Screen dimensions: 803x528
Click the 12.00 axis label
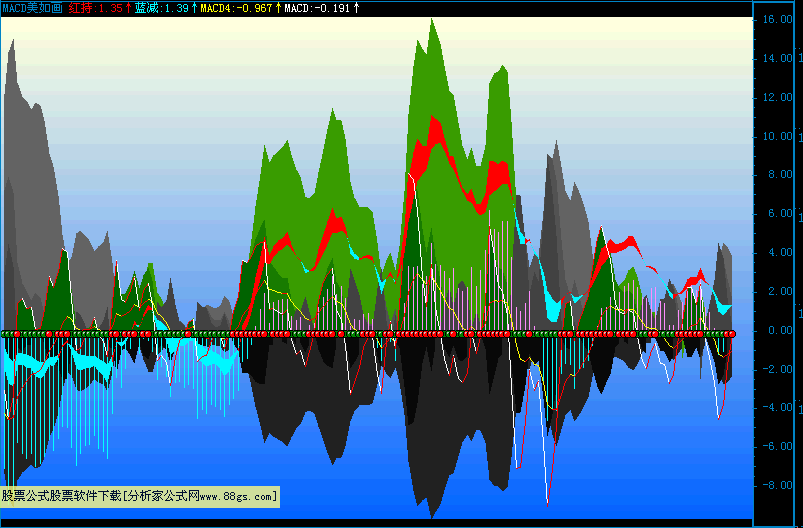click(x=777, y=97)
